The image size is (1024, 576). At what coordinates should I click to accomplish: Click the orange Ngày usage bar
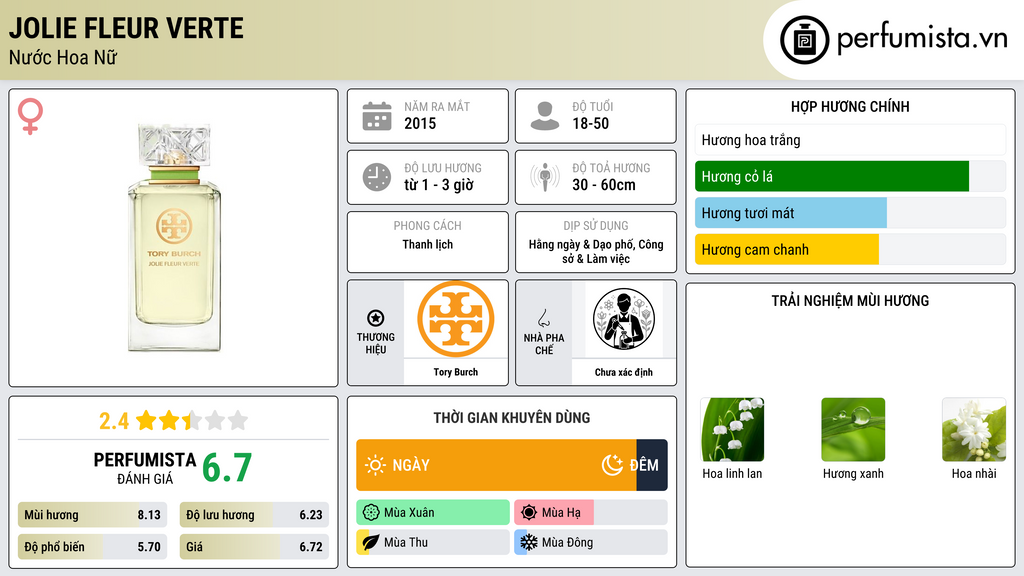pyautogui.click(x=496, y=465)
